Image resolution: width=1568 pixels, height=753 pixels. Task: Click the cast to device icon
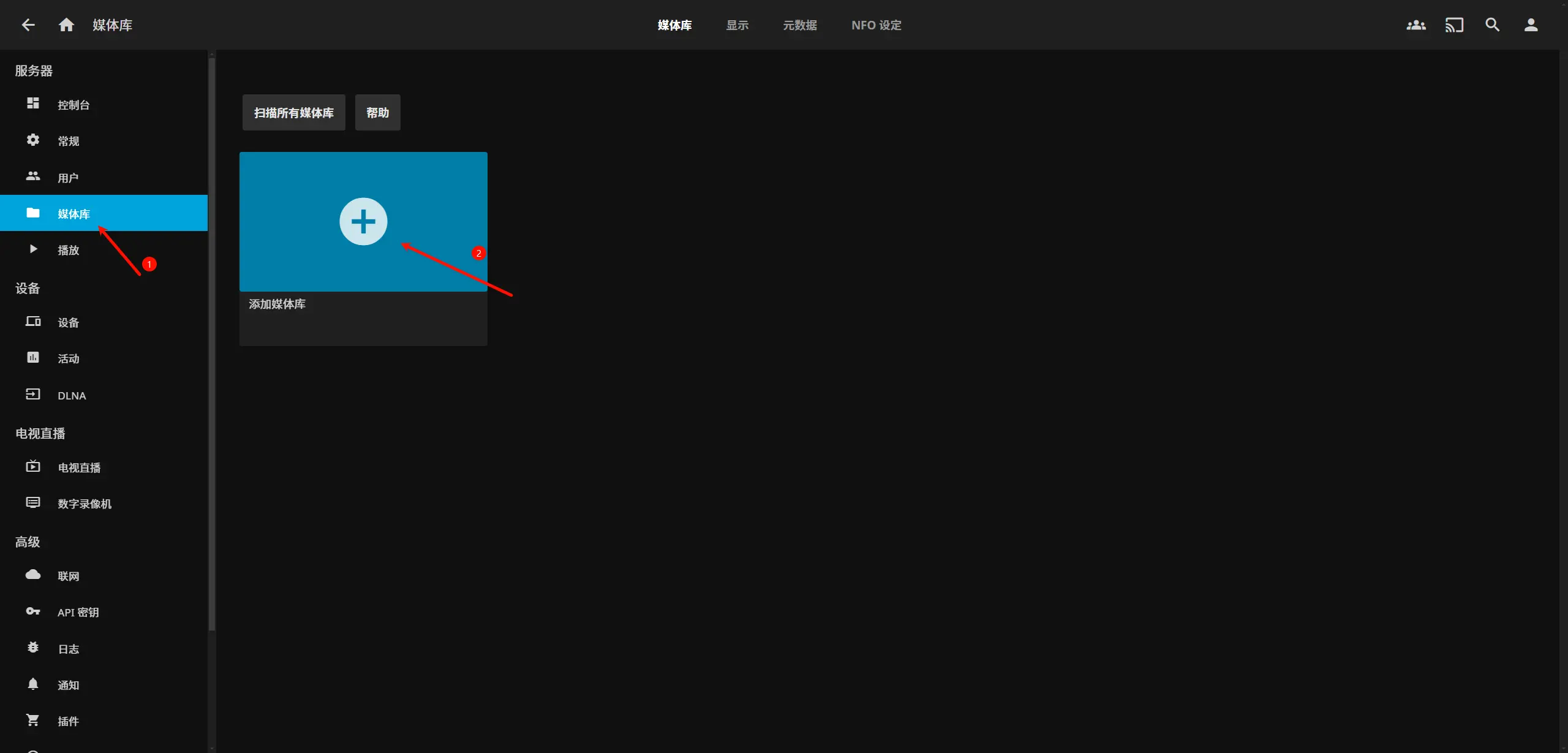[1454, 25]
